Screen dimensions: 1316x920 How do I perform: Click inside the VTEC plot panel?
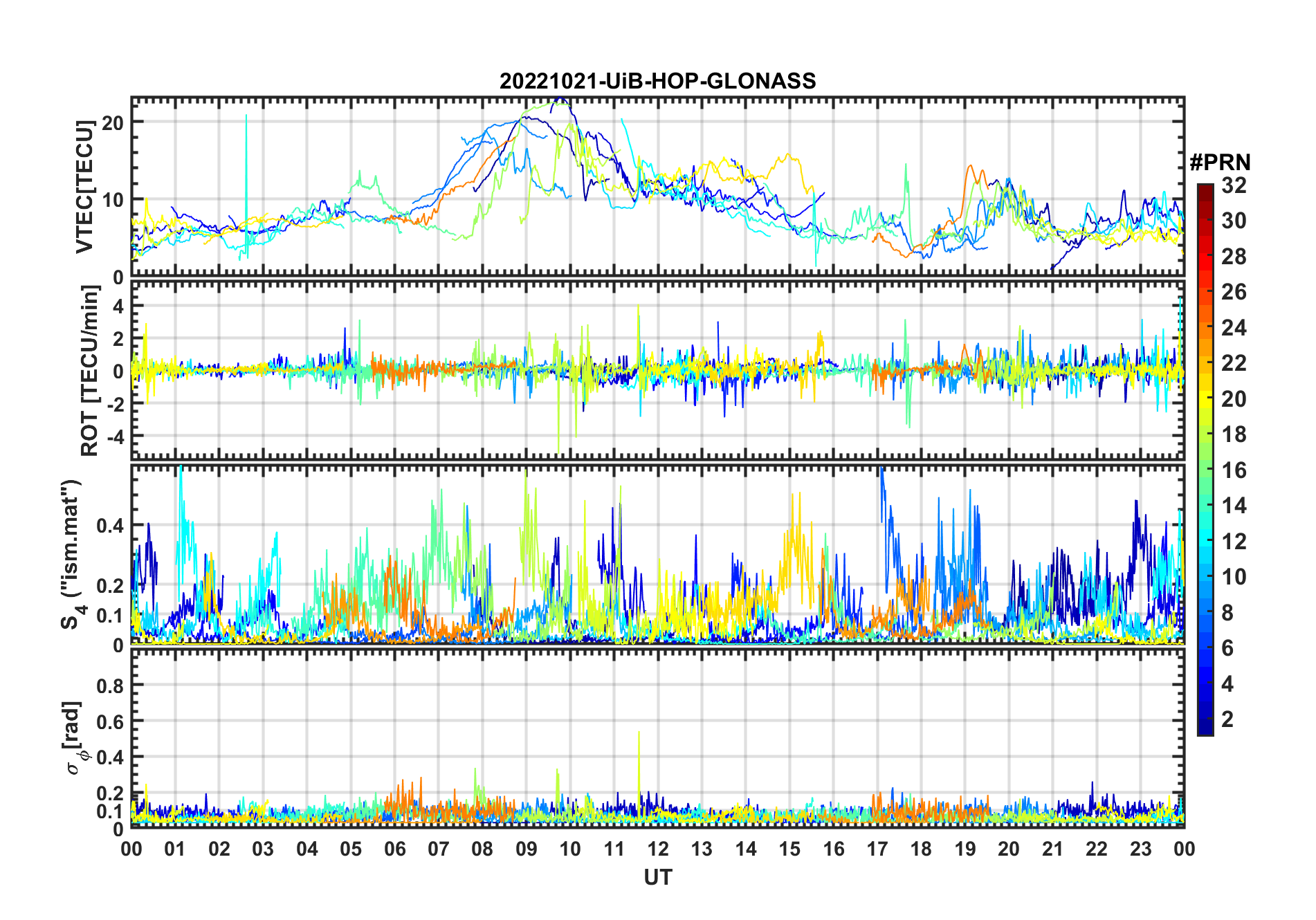(658, 187)
